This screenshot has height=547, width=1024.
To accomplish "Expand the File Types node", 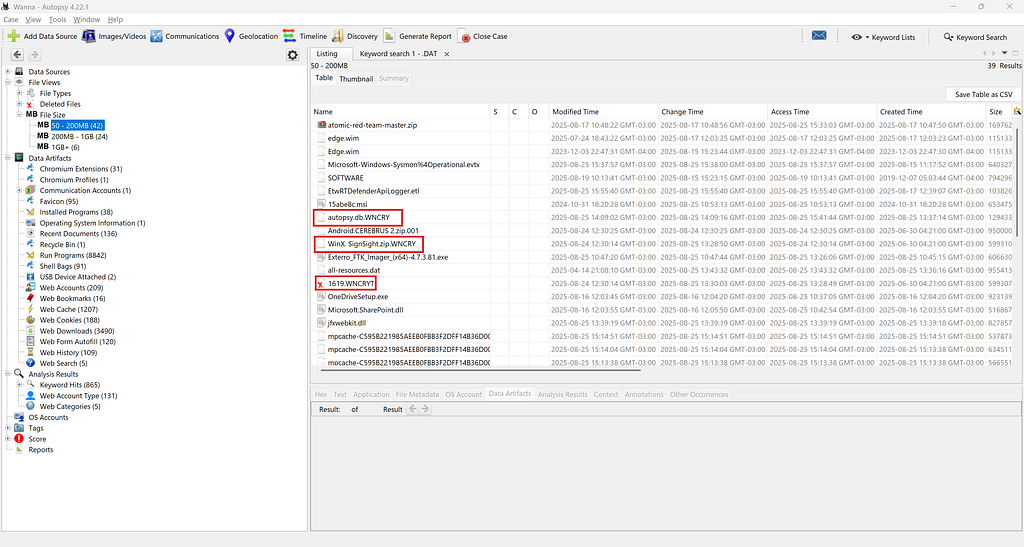I will point(19,93).
